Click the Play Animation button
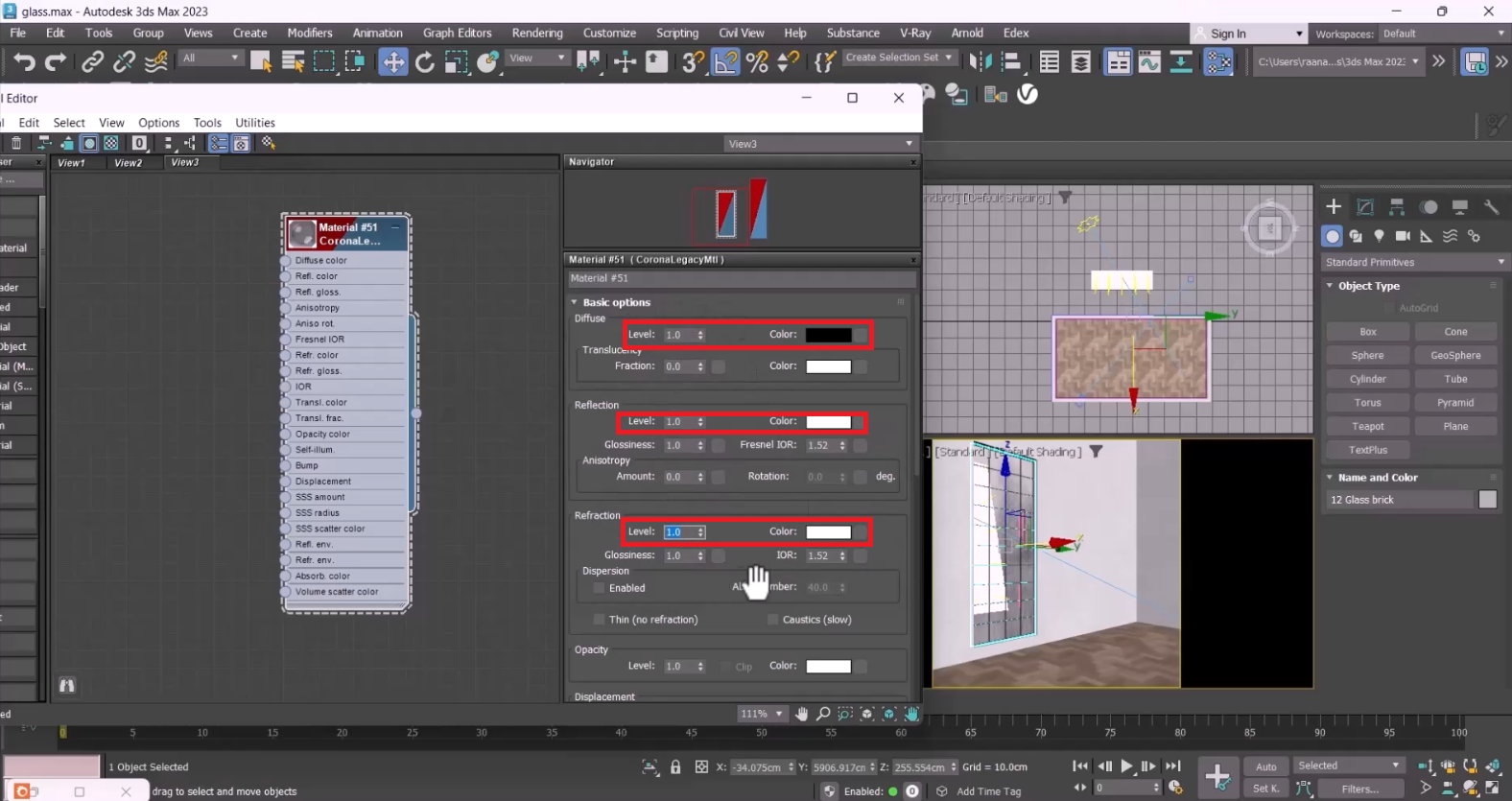The width and height of the screenshot is (1512, 801). 1126,766
